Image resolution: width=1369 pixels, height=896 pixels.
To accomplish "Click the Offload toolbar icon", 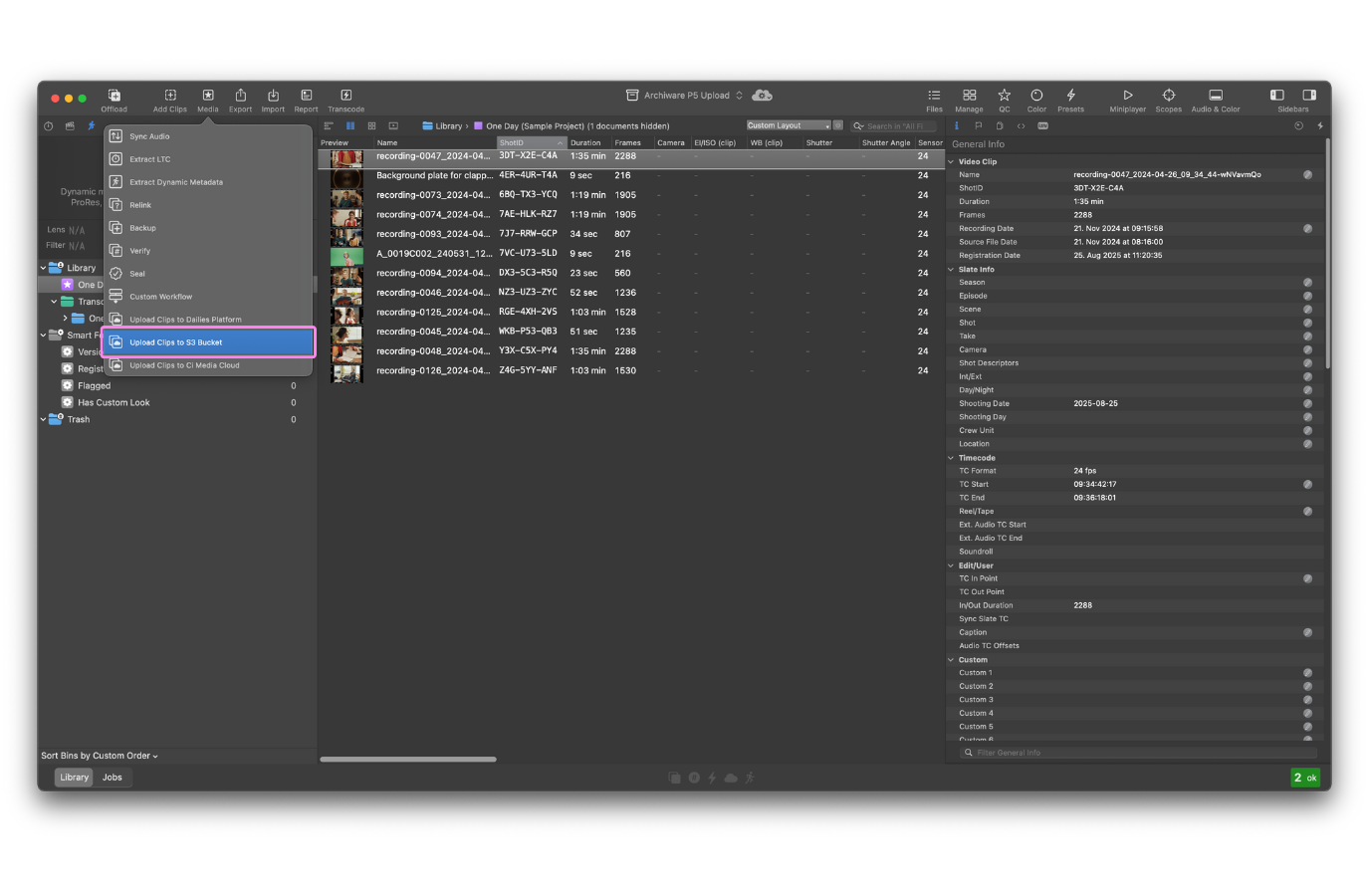I will coord(114,97).
